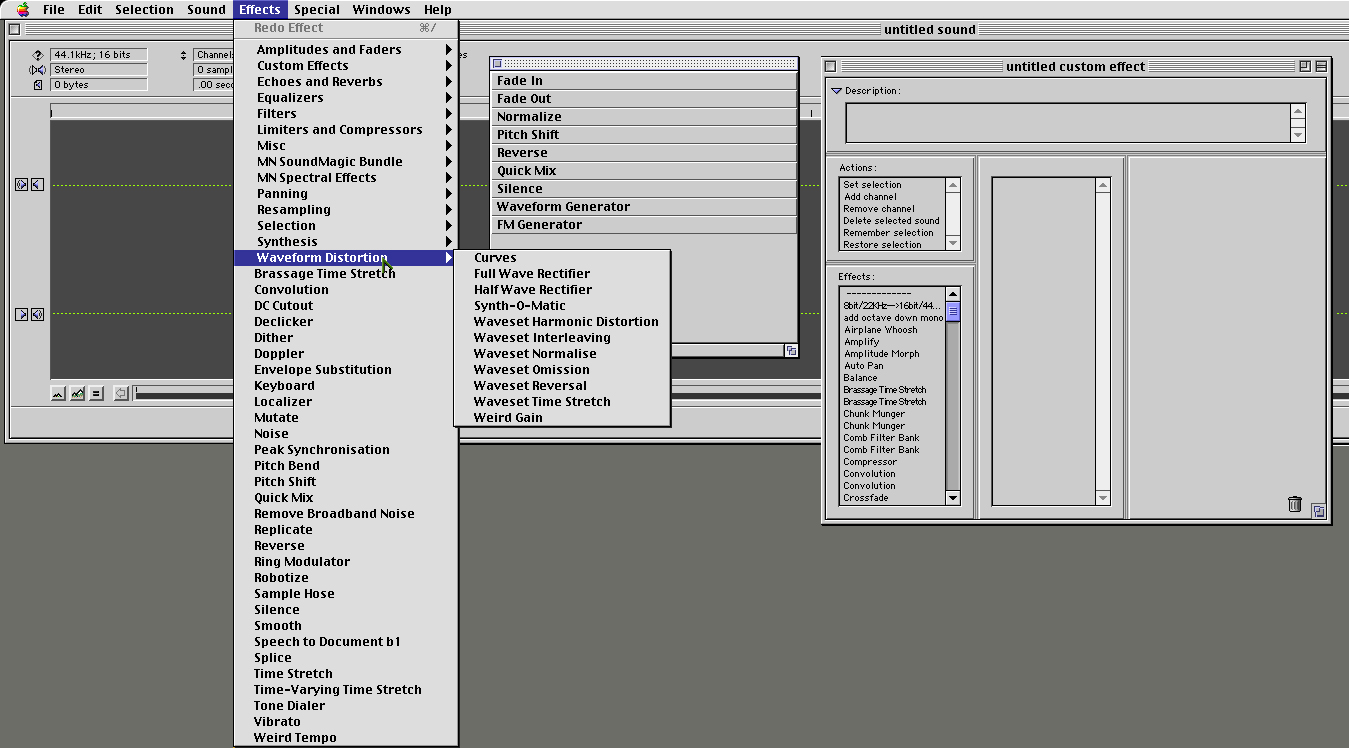Expand the Echoes and Reverbs submenu

(346, 82)
